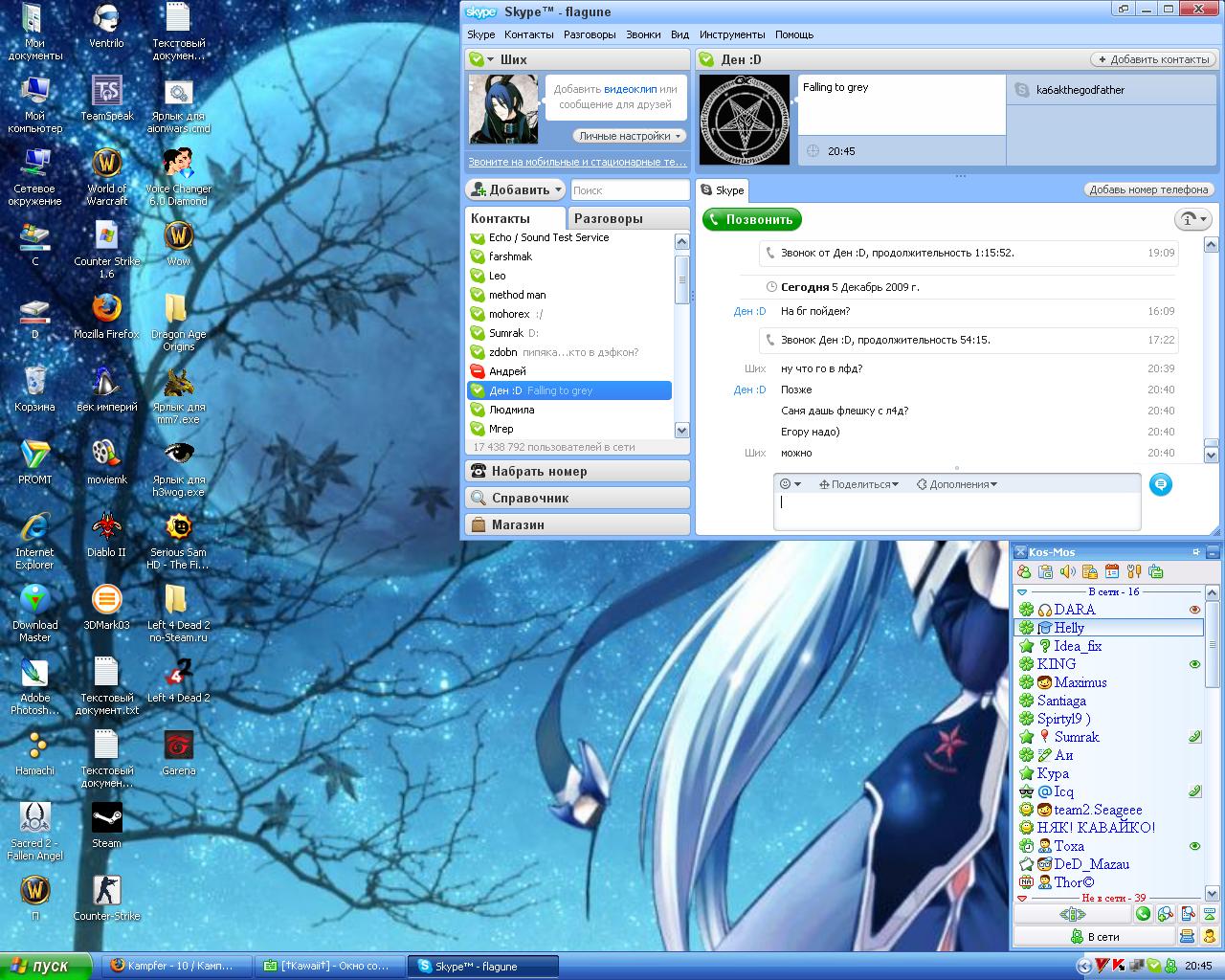This screenshot has height=980, width=1225.
Task: Click the add/find contact magnifier icon in Kos-Mos
Action: pos(1165,914)
